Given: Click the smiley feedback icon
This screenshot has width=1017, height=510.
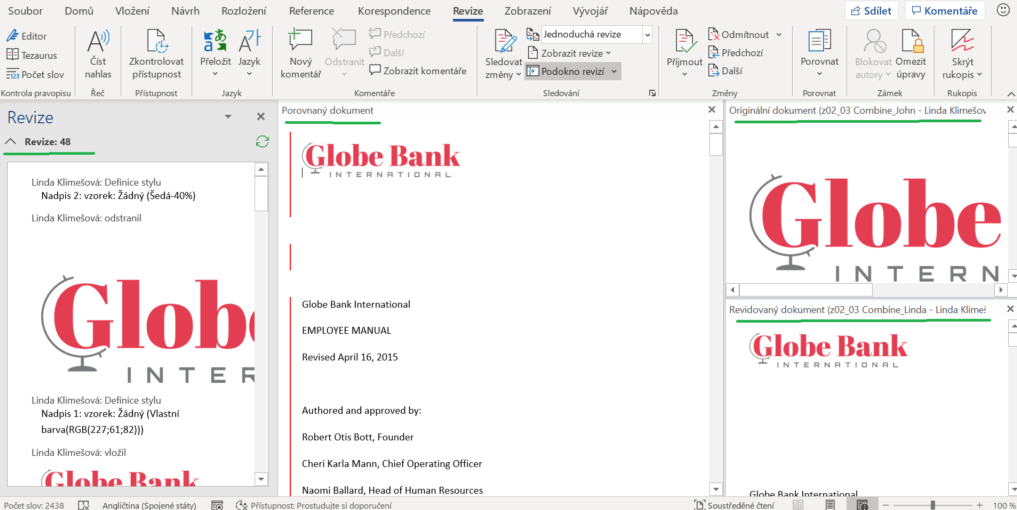Looking at the screenshot, I should click(1002, 10).
